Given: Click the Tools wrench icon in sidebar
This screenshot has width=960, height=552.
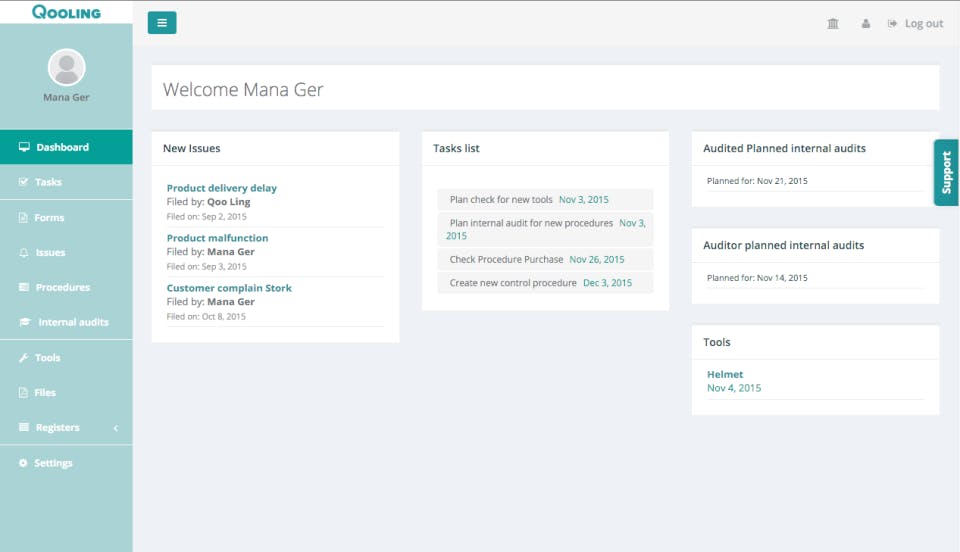Looking at the screenshot, I should tap(24, 358).
